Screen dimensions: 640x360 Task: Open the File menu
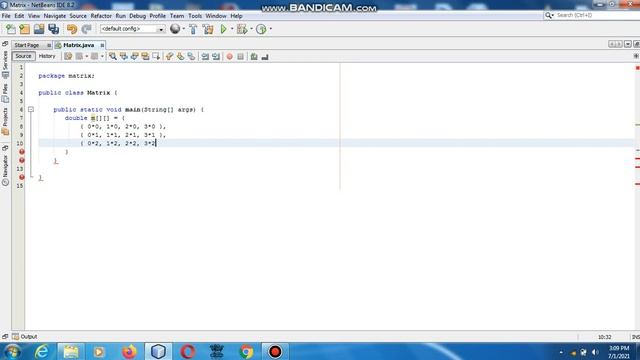tap(6, 16)
